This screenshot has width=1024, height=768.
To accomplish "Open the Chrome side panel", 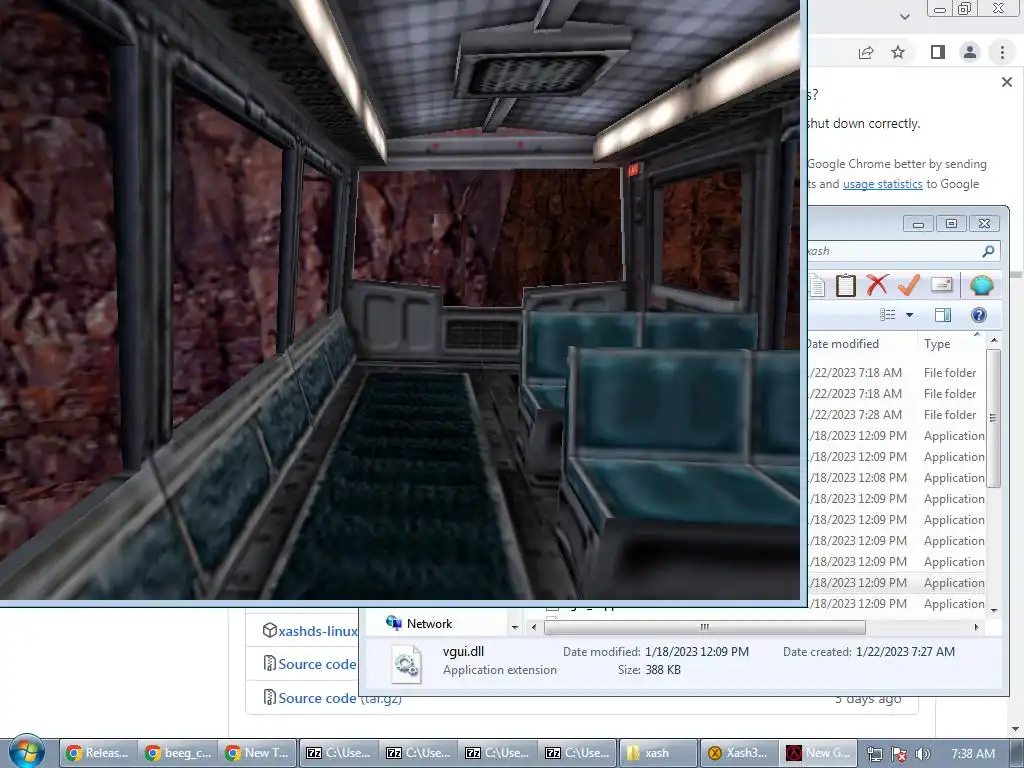I will 938,52.
